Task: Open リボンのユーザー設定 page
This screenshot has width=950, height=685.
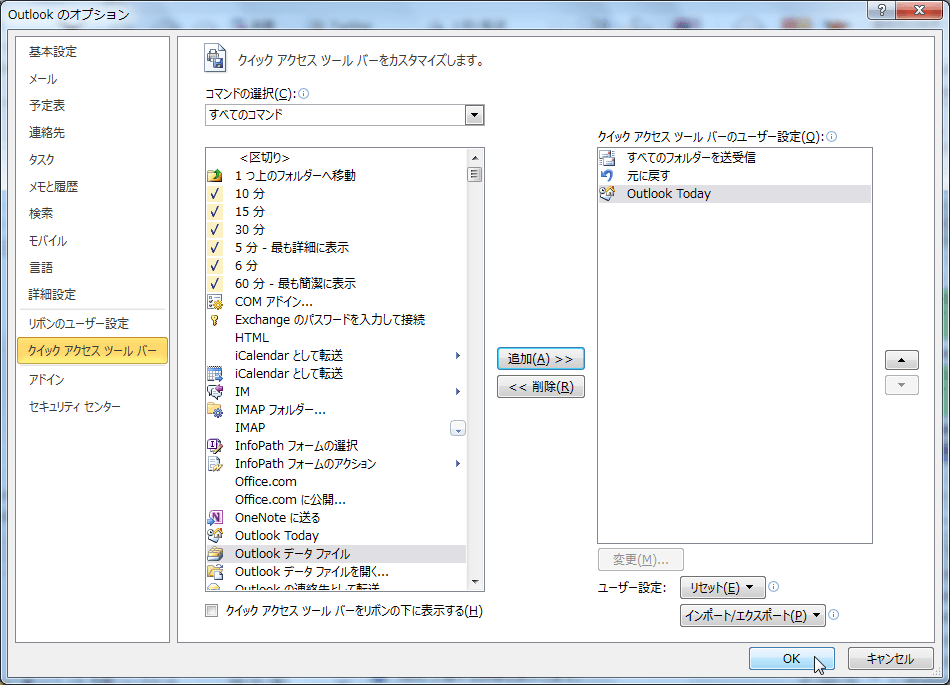Action: click(79, 323)
